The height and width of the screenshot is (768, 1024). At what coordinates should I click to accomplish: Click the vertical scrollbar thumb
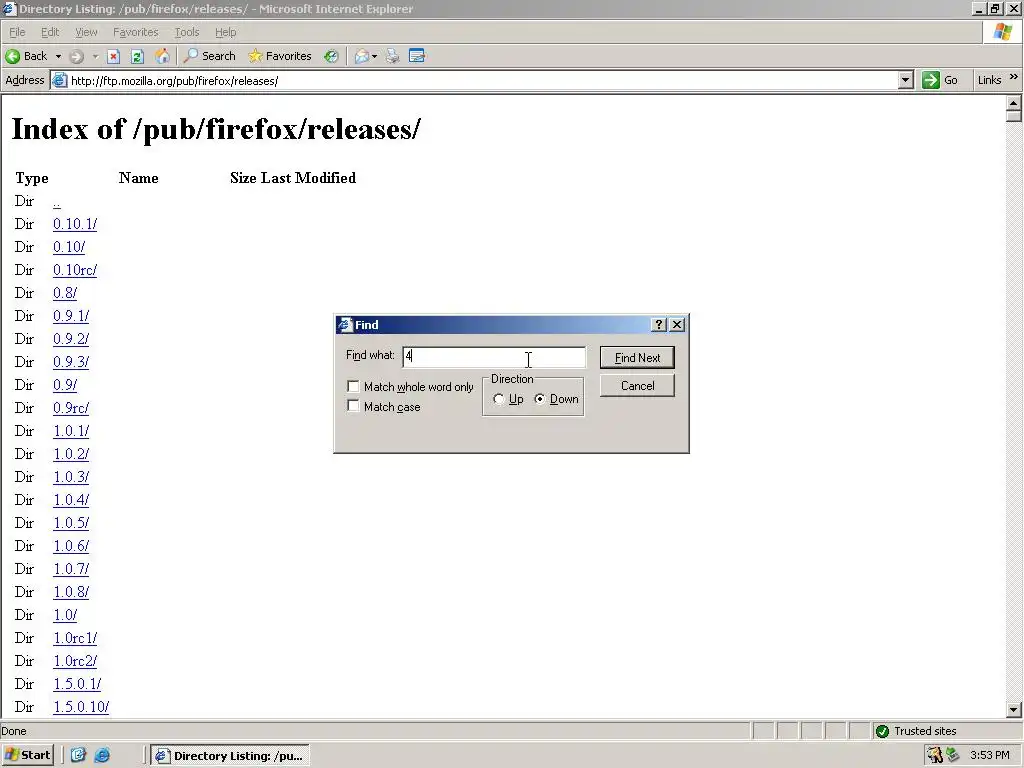pos(1014,116)
